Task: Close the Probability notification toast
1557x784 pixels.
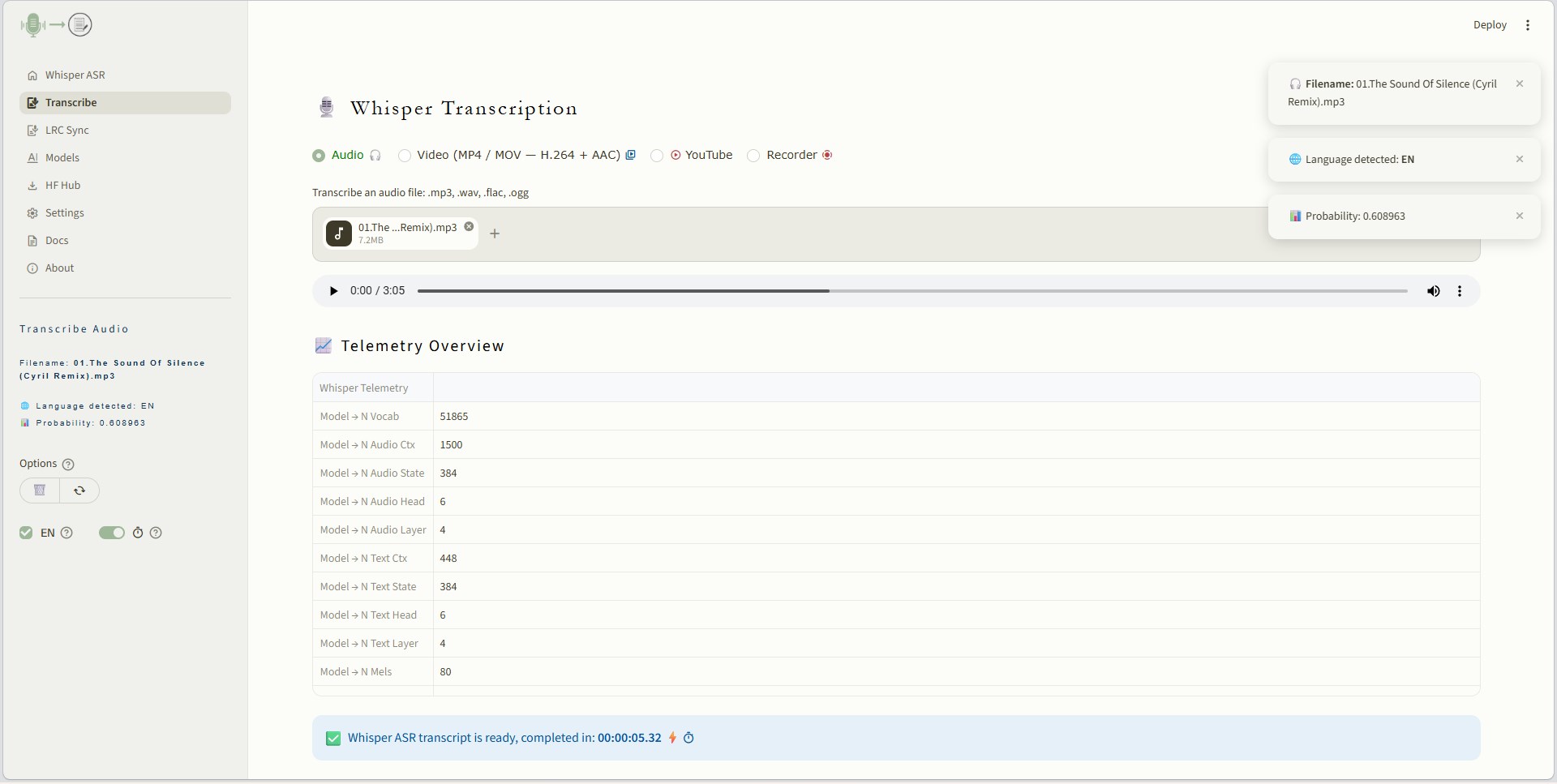Action: click(x=1520, y=216)
